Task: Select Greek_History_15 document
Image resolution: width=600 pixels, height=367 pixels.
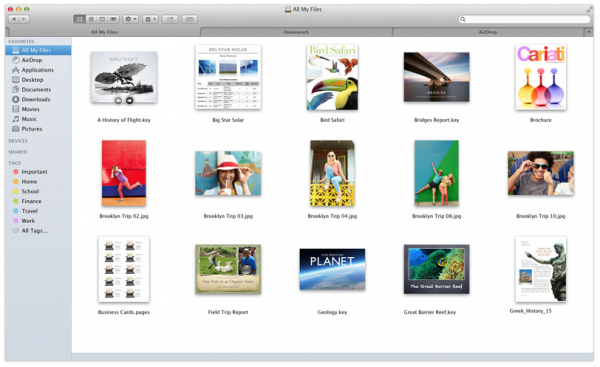Action: tap(541, 269)
